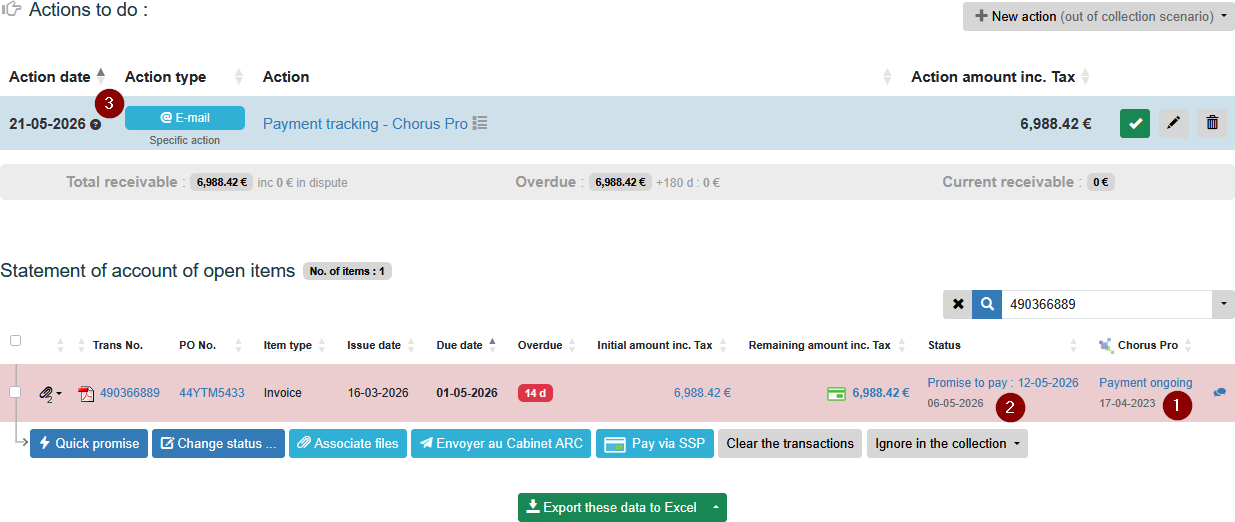Open the comment bubble icon on invoice row
The image size is (1235, 522).
[x=1219, y=393]
